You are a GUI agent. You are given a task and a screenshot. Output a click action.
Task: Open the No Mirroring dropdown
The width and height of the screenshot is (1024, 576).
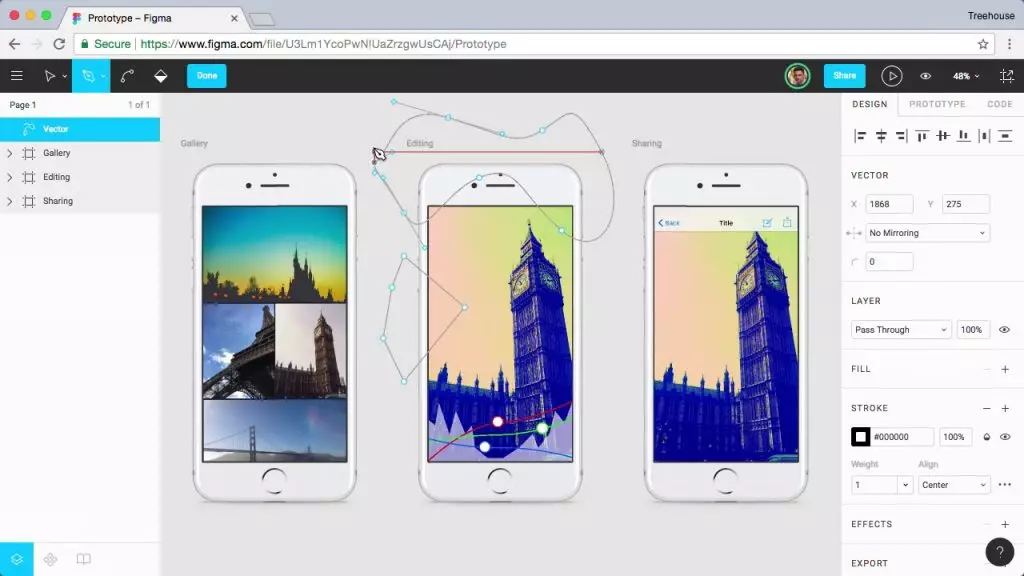(x=927, y=233)
